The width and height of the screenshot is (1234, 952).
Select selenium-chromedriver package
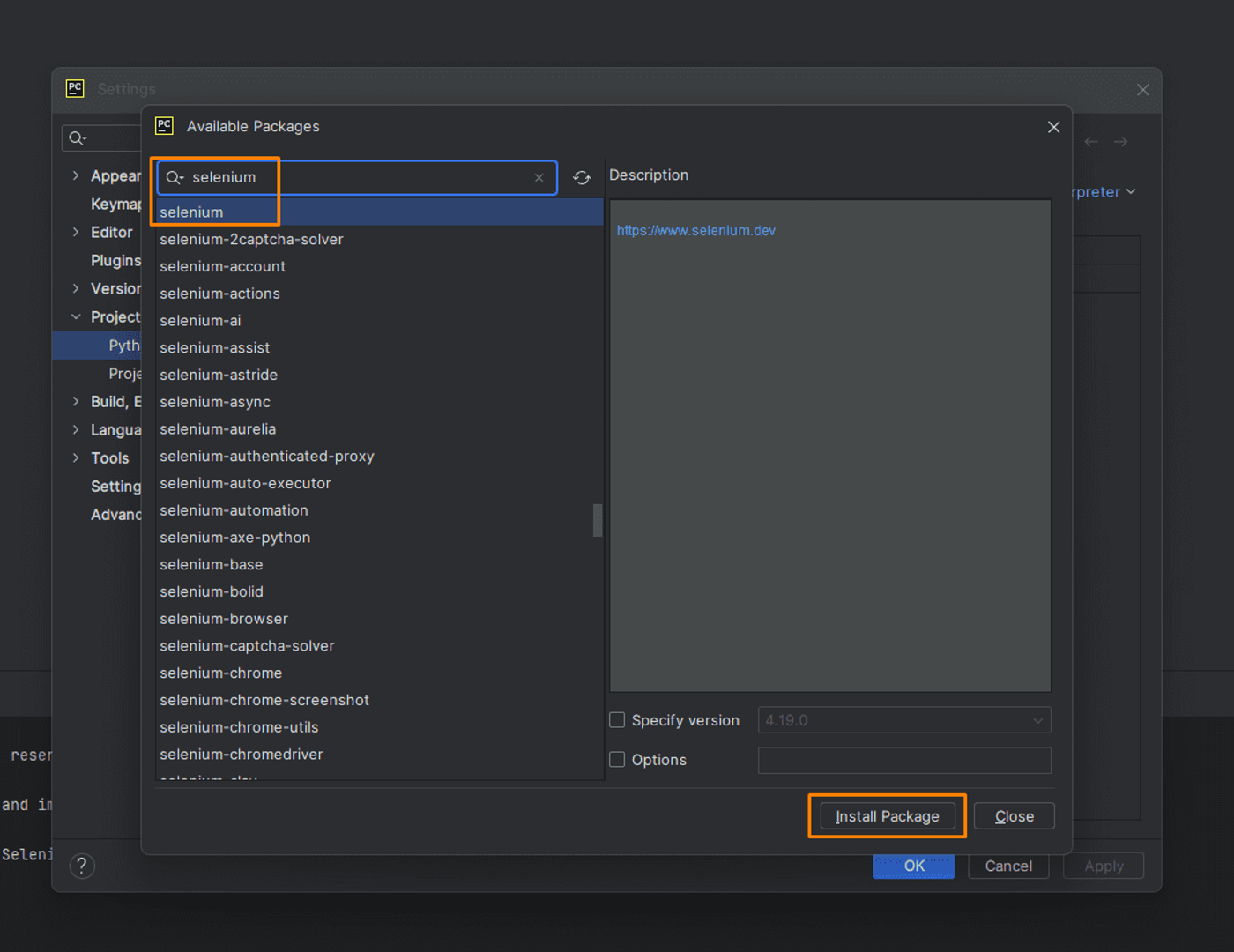tap(380, 755)
